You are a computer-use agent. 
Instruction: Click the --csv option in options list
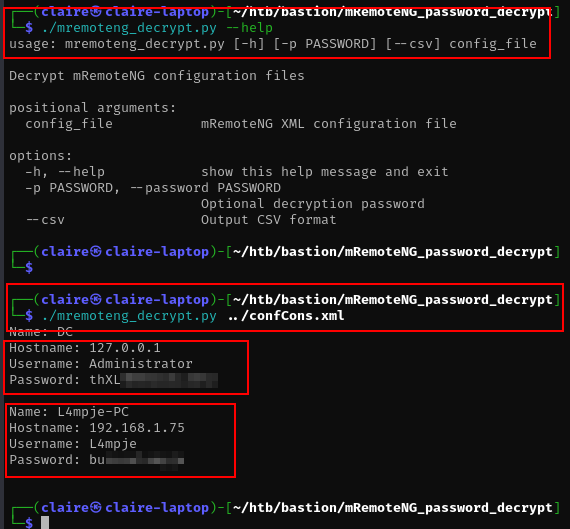[45, 220]
